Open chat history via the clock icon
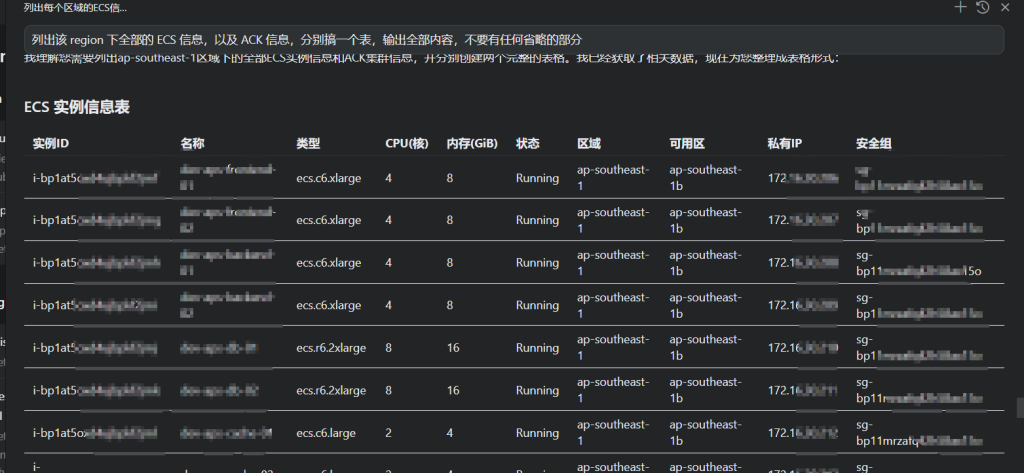The width and height of the screenshot is (1024, 473). coord(983,7)
